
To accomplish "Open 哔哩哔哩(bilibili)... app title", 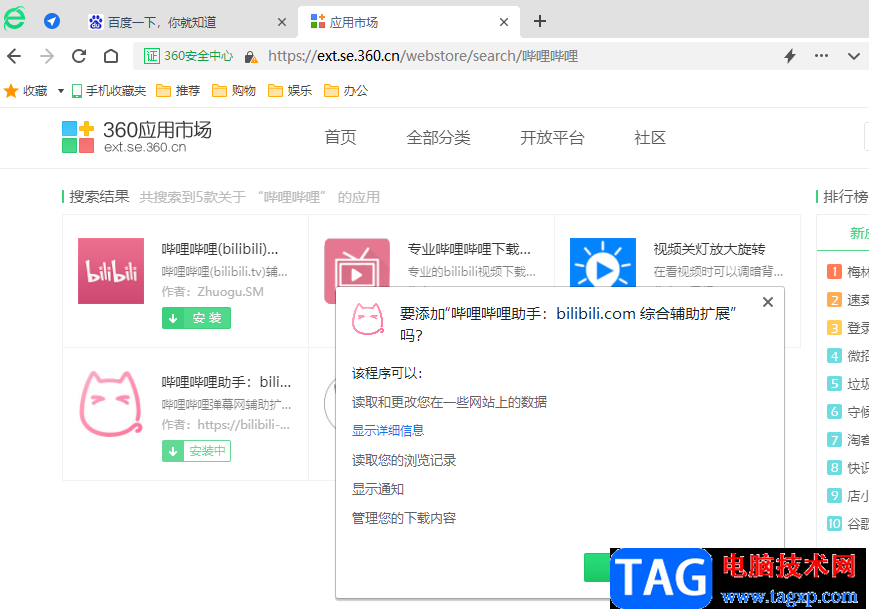I will (x=220, y=249).
